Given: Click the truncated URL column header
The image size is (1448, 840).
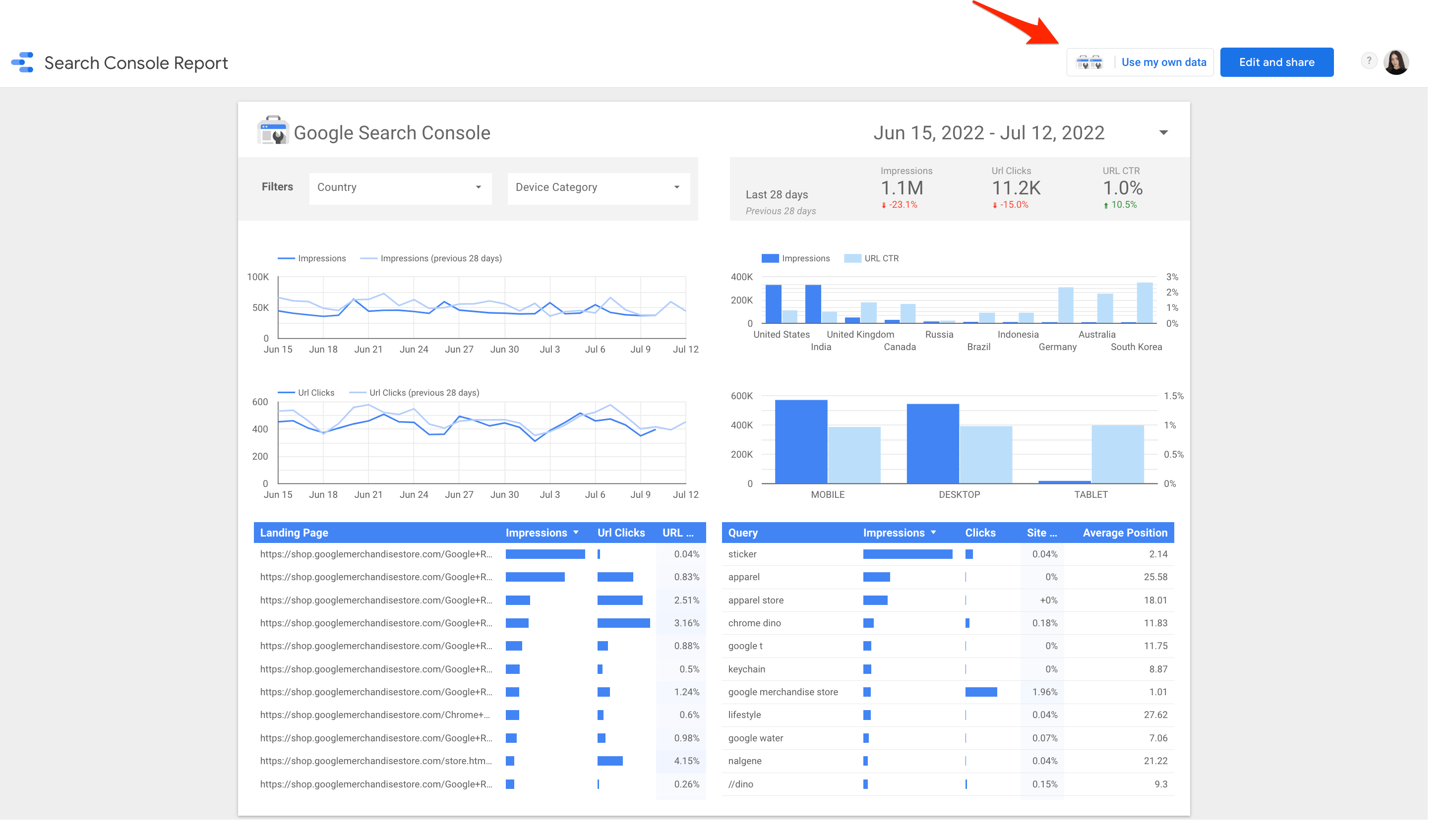Looking at the screenshot, I should tap(677, 533).
